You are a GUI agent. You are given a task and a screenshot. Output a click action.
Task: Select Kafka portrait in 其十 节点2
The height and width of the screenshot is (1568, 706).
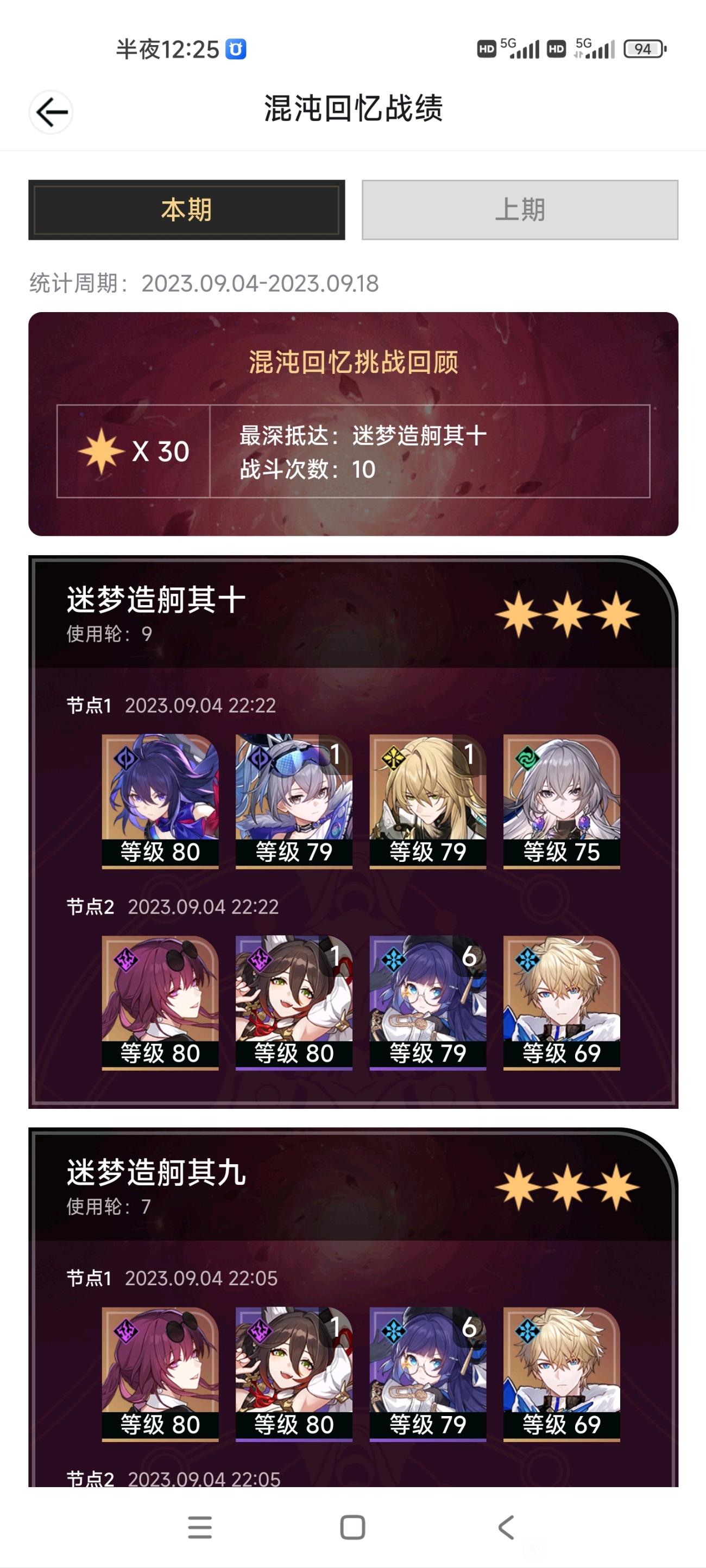(160, 1002)
